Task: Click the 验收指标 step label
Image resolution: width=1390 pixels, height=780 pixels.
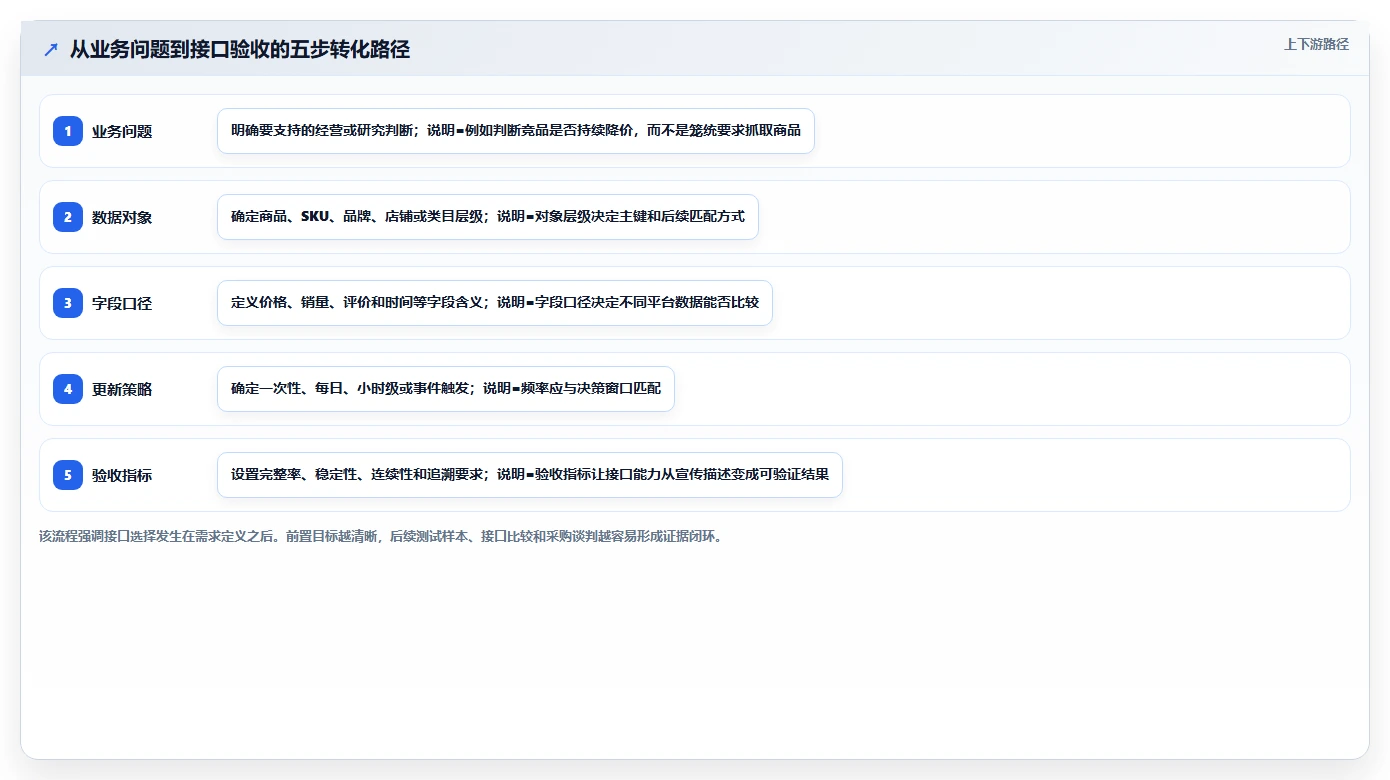Action: 122,475
